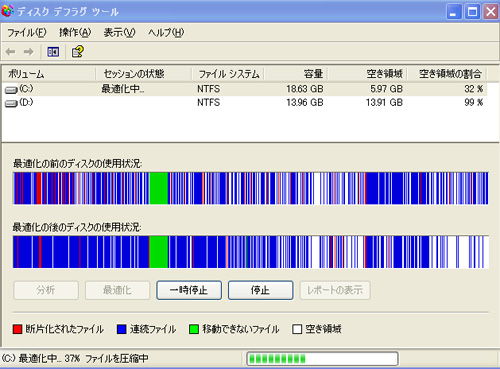
Task: Sort by 空き領域 column header
Action: (368, 74)
